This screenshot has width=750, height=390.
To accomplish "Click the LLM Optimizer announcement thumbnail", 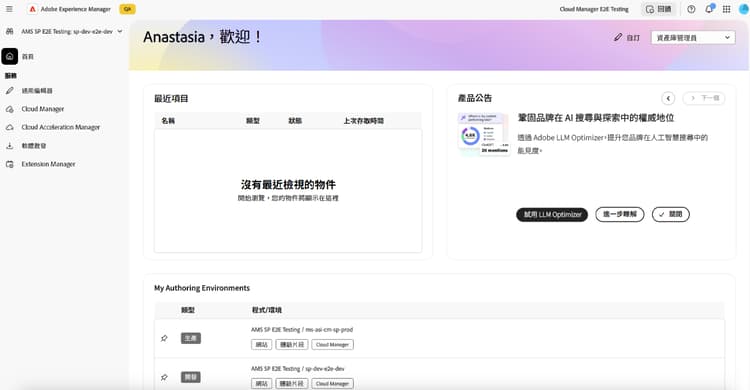I will pyautogui.click(x=484, y=134).
